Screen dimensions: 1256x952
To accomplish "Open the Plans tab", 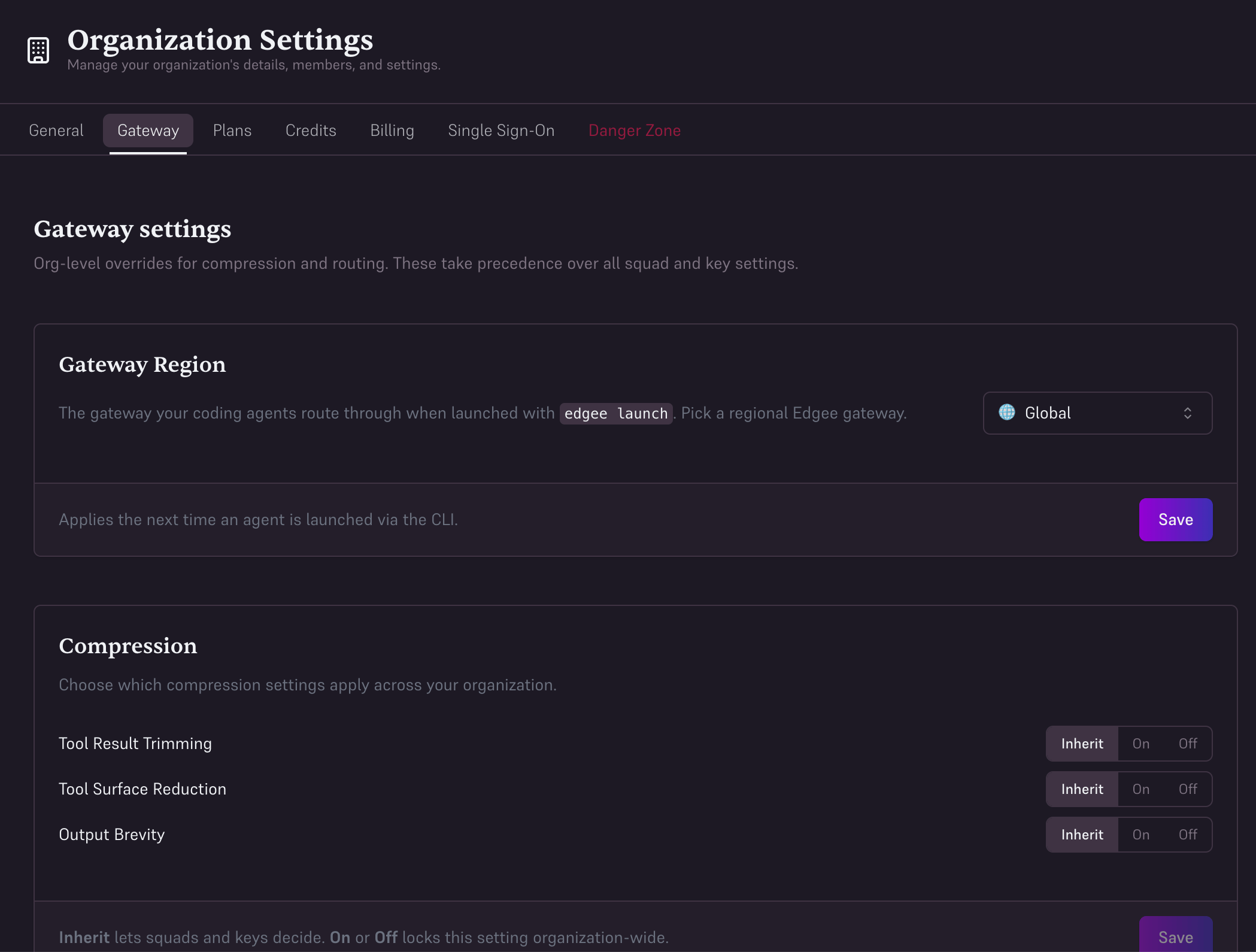I will (232, 131).
